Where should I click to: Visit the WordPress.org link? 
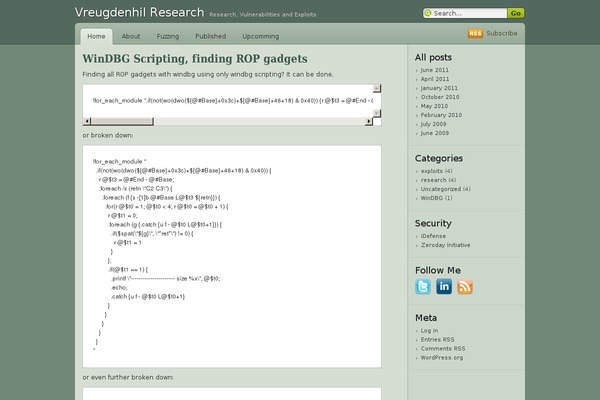pyautogui.click(x=442, y=358)
